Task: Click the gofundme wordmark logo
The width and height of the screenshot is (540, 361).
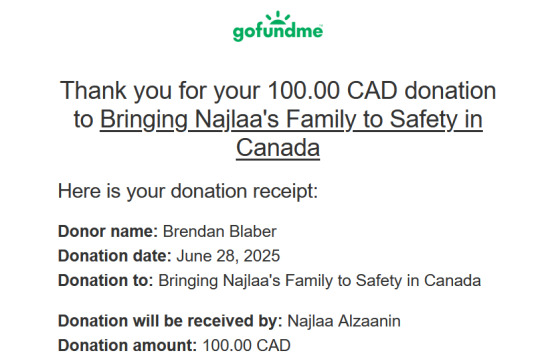Action: point(278,32)
